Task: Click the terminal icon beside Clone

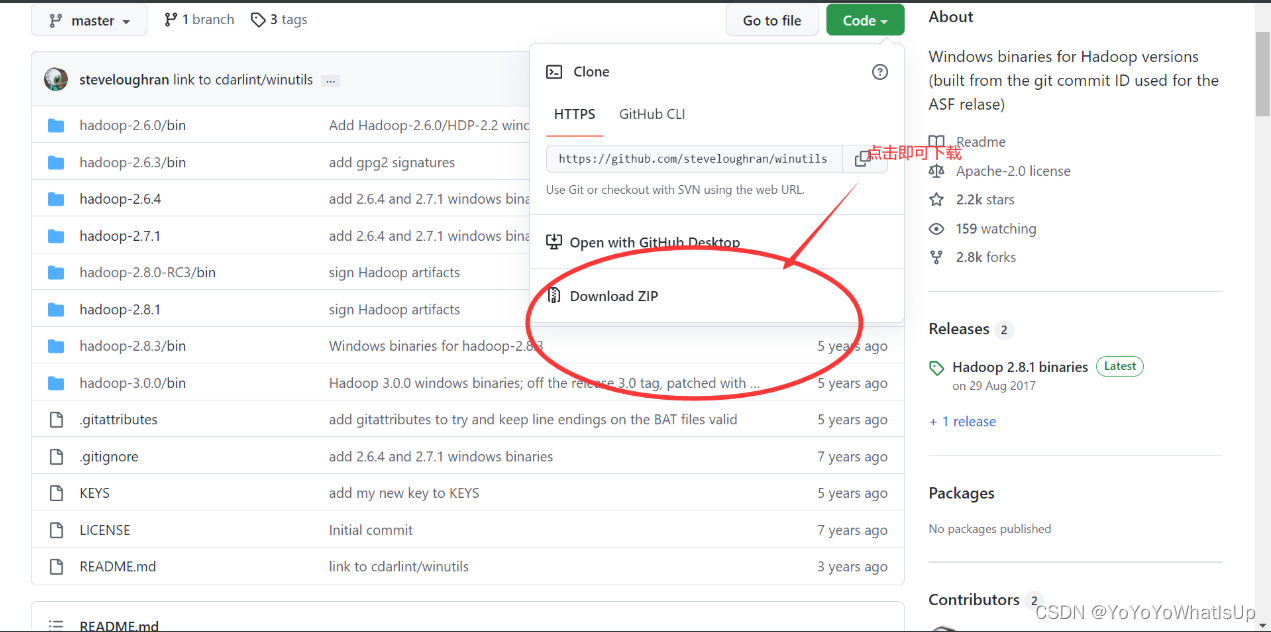Action: click(x=554, y=72)
